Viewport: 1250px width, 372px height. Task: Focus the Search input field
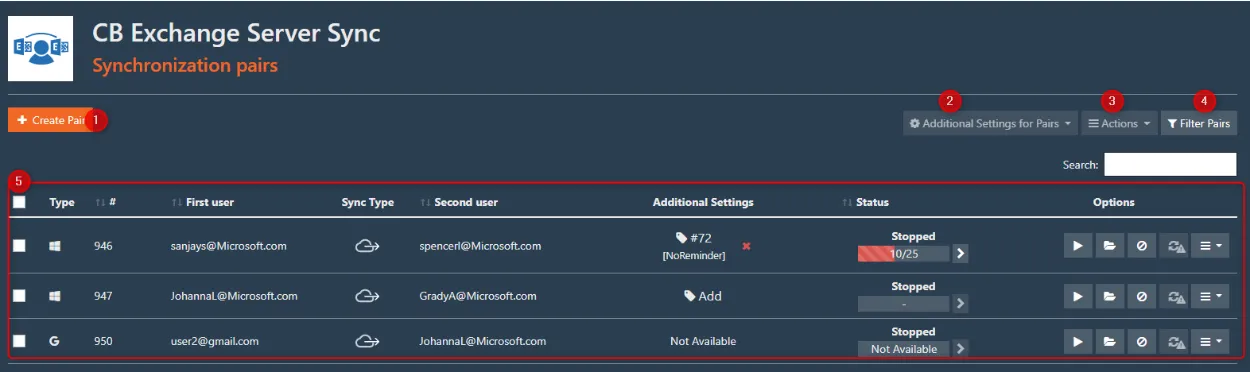coord(1170,164)
